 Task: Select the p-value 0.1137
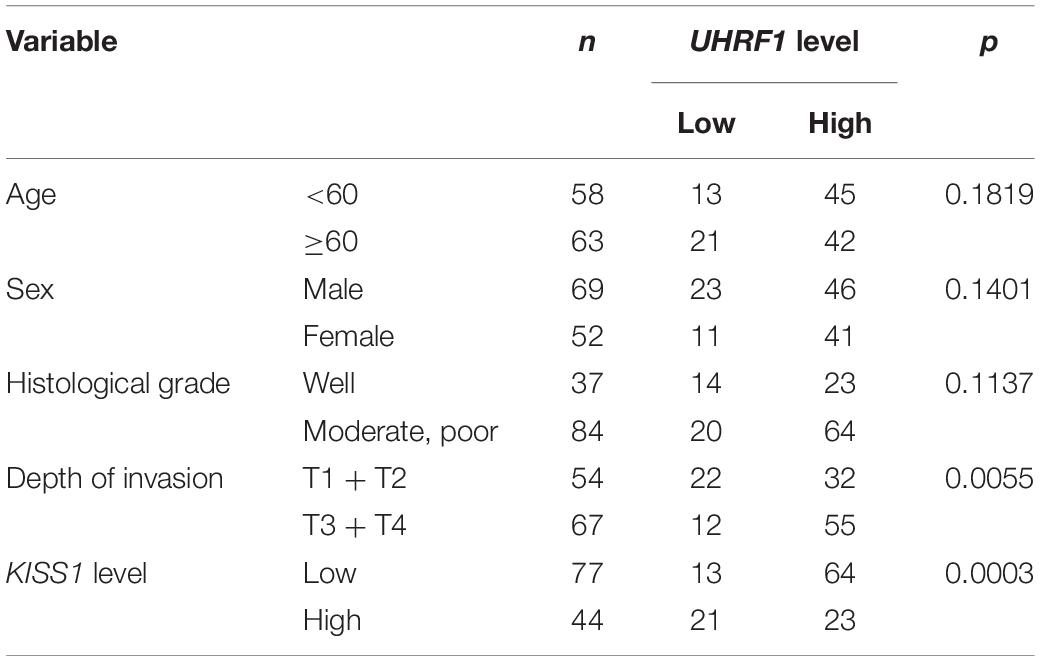[988, 384]
